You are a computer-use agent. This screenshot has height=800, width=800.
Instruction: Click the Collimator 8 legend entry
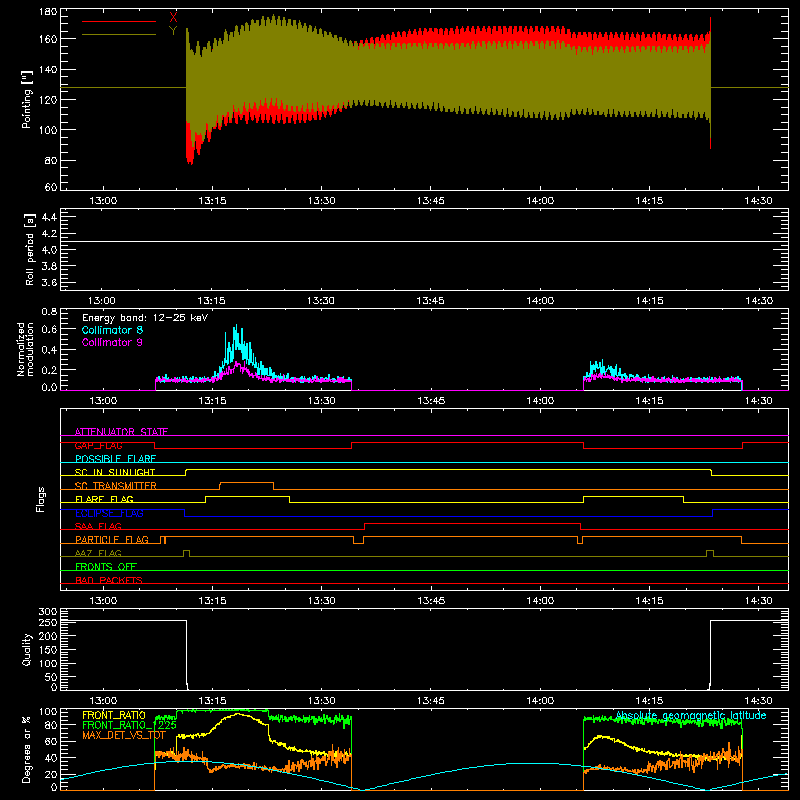click(112, 330)
